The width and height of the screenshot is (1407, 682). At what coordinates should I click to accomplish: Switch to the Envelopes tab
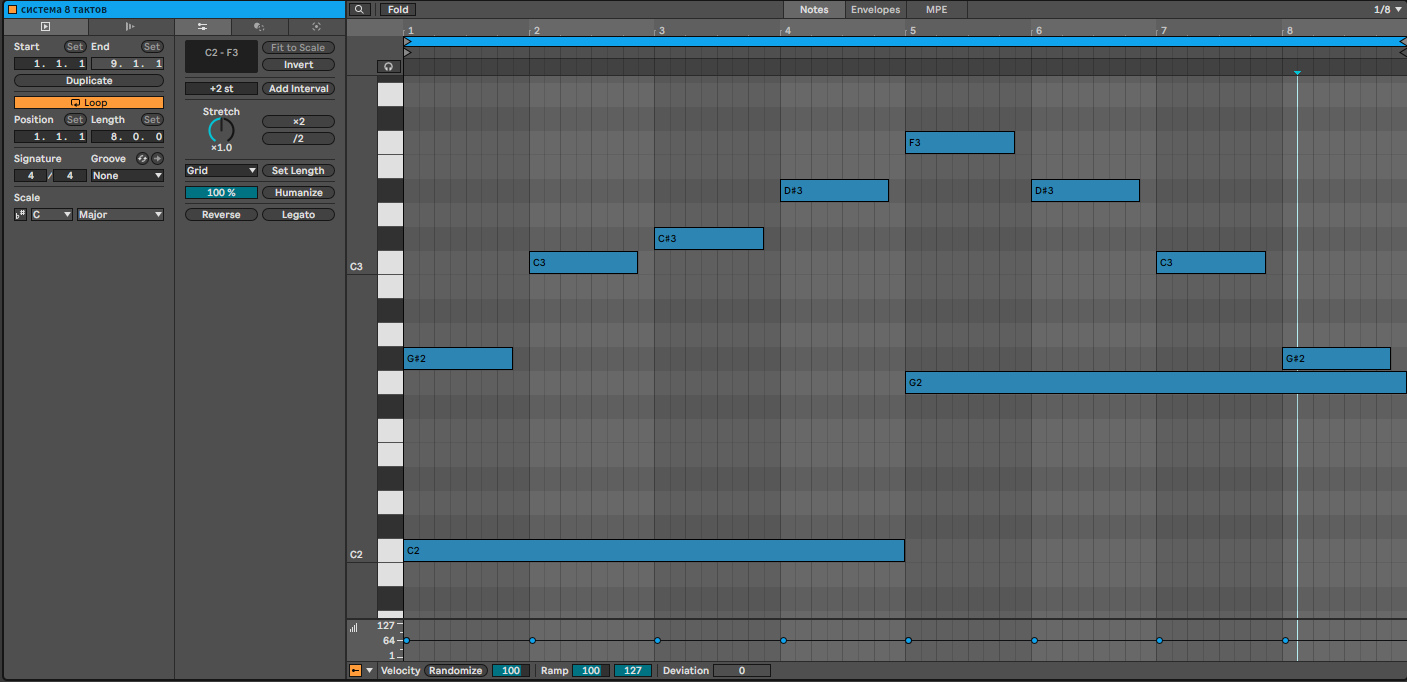[x=876, y=10]
